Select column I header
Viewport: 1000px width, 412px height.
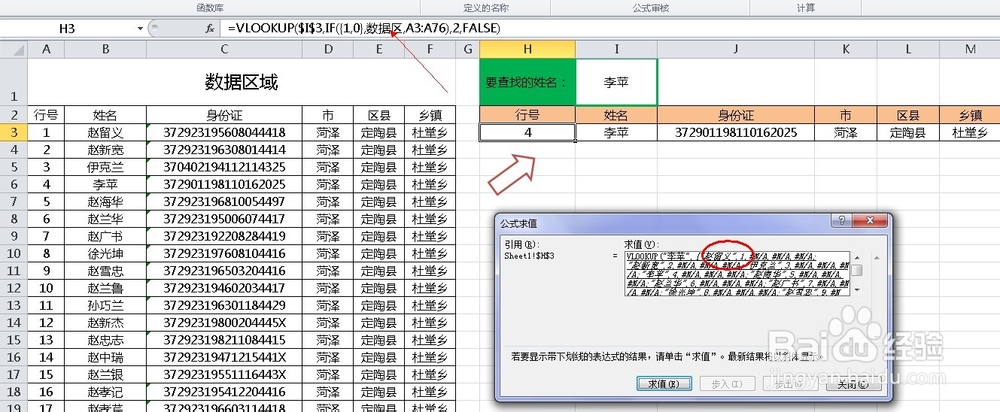point(617,49)
